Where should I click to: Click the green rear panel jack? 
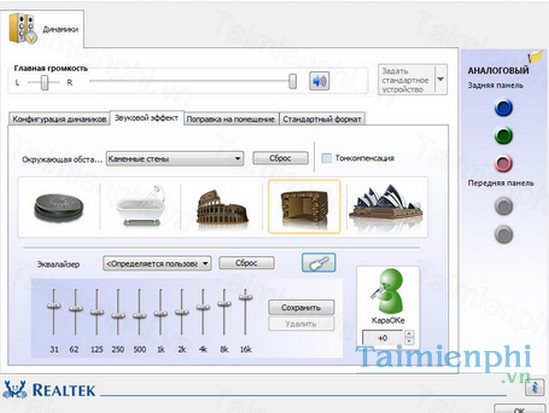click(503, 135)
